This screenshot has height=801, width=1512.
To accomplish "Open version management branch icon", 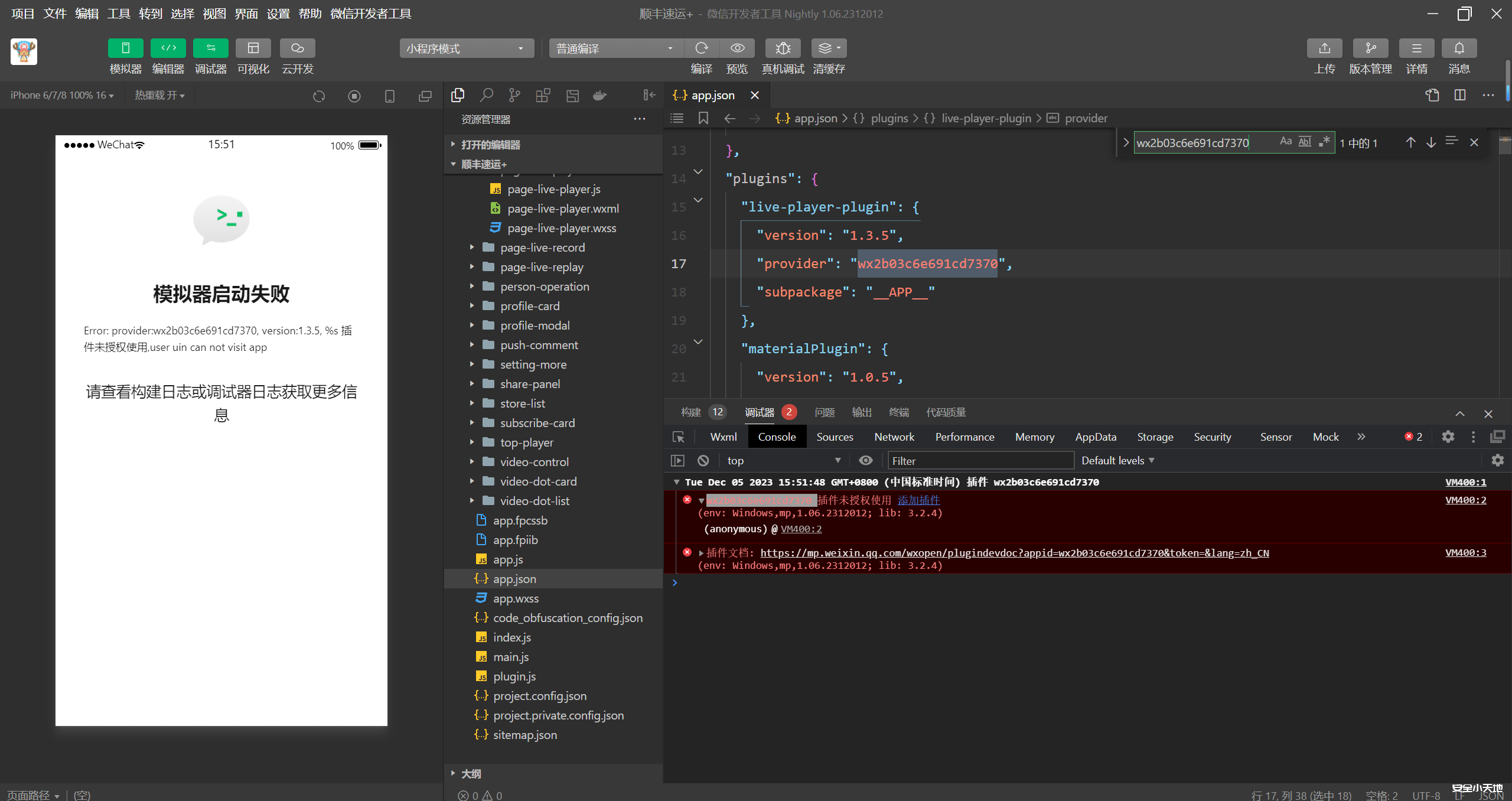I will coord(1370,48).
